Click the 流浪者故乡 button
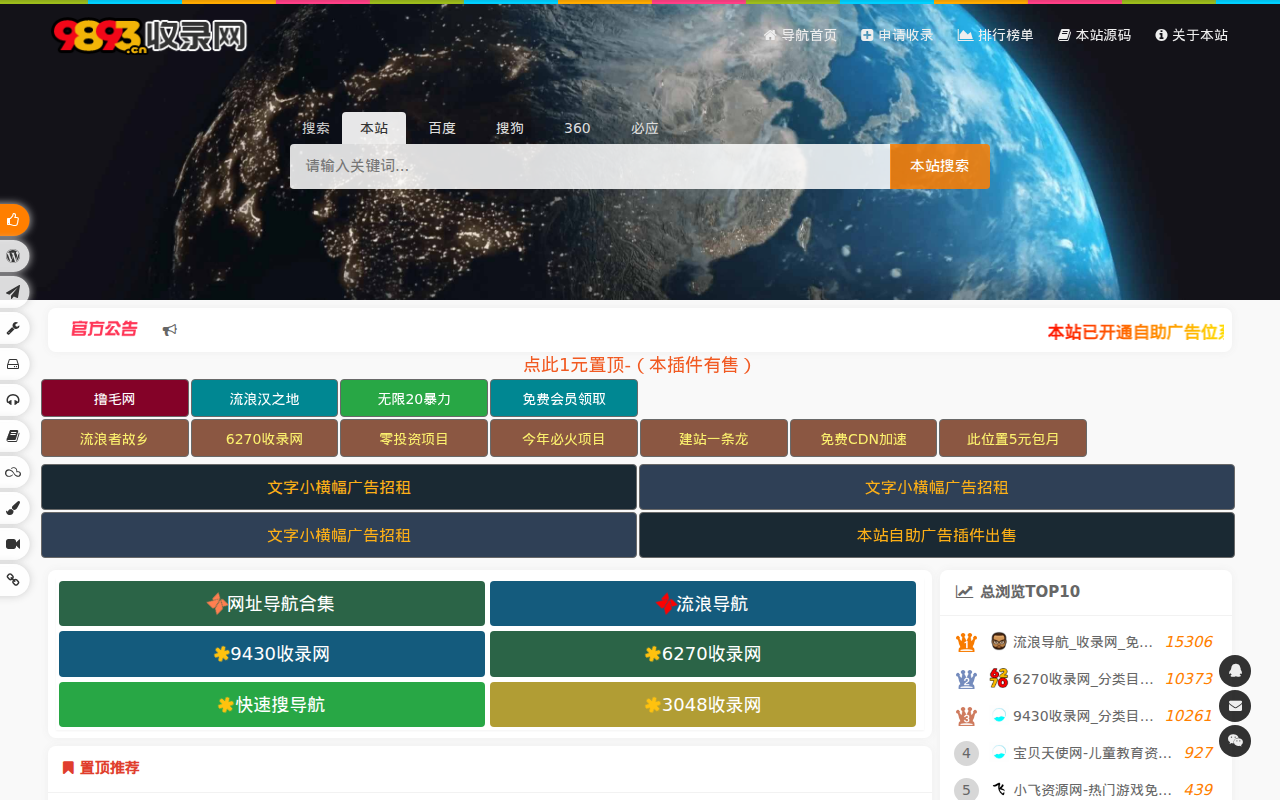The height and width of the screenshot is (800, 1280). click(x=115, y=438)
